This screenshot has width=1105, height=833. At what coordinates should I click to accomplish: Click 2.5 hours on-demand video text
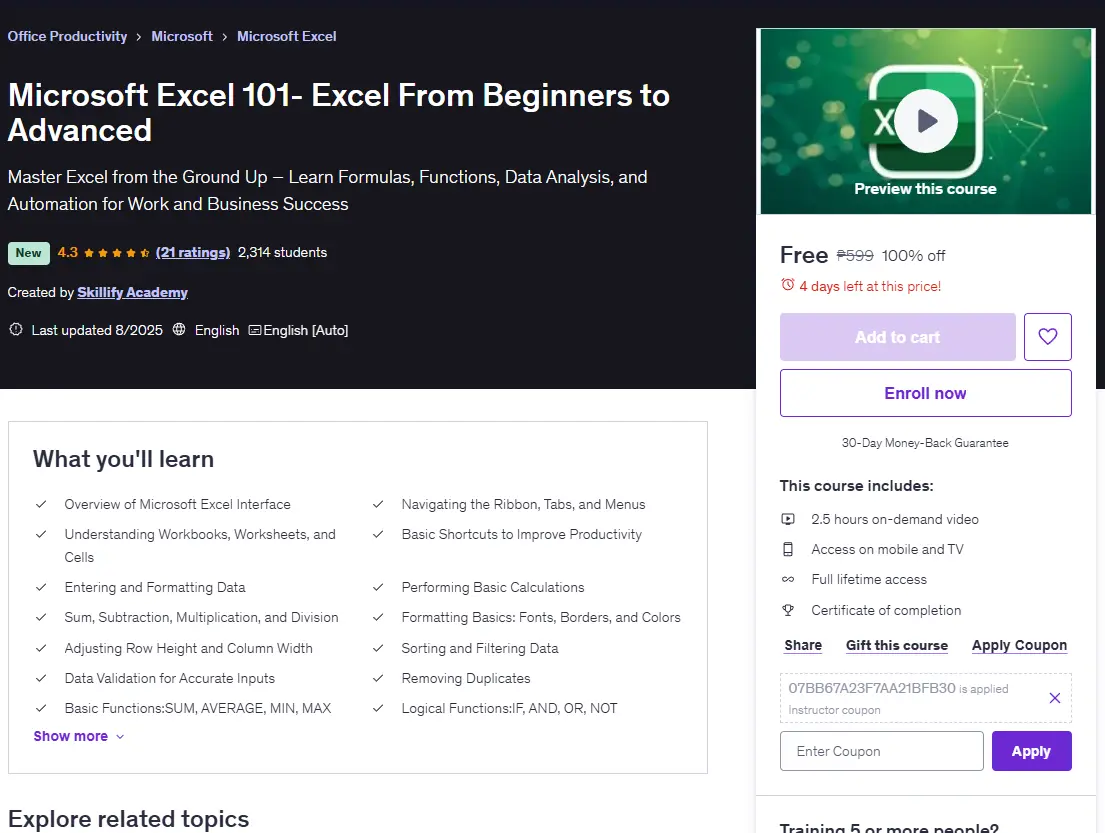[894, 519]
